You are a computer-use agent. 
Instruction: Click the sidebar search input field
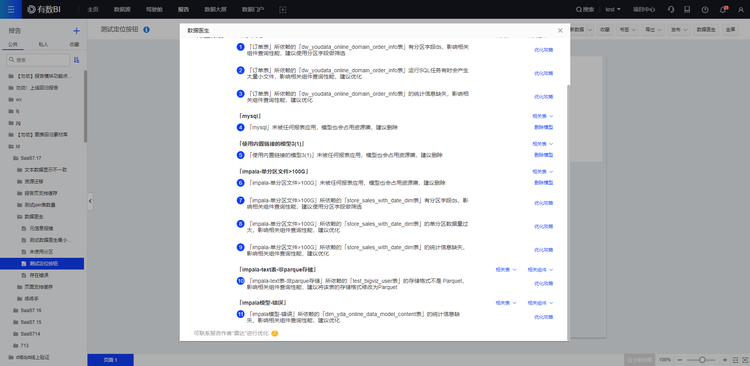pyautogui.click(x=38, y=60)
